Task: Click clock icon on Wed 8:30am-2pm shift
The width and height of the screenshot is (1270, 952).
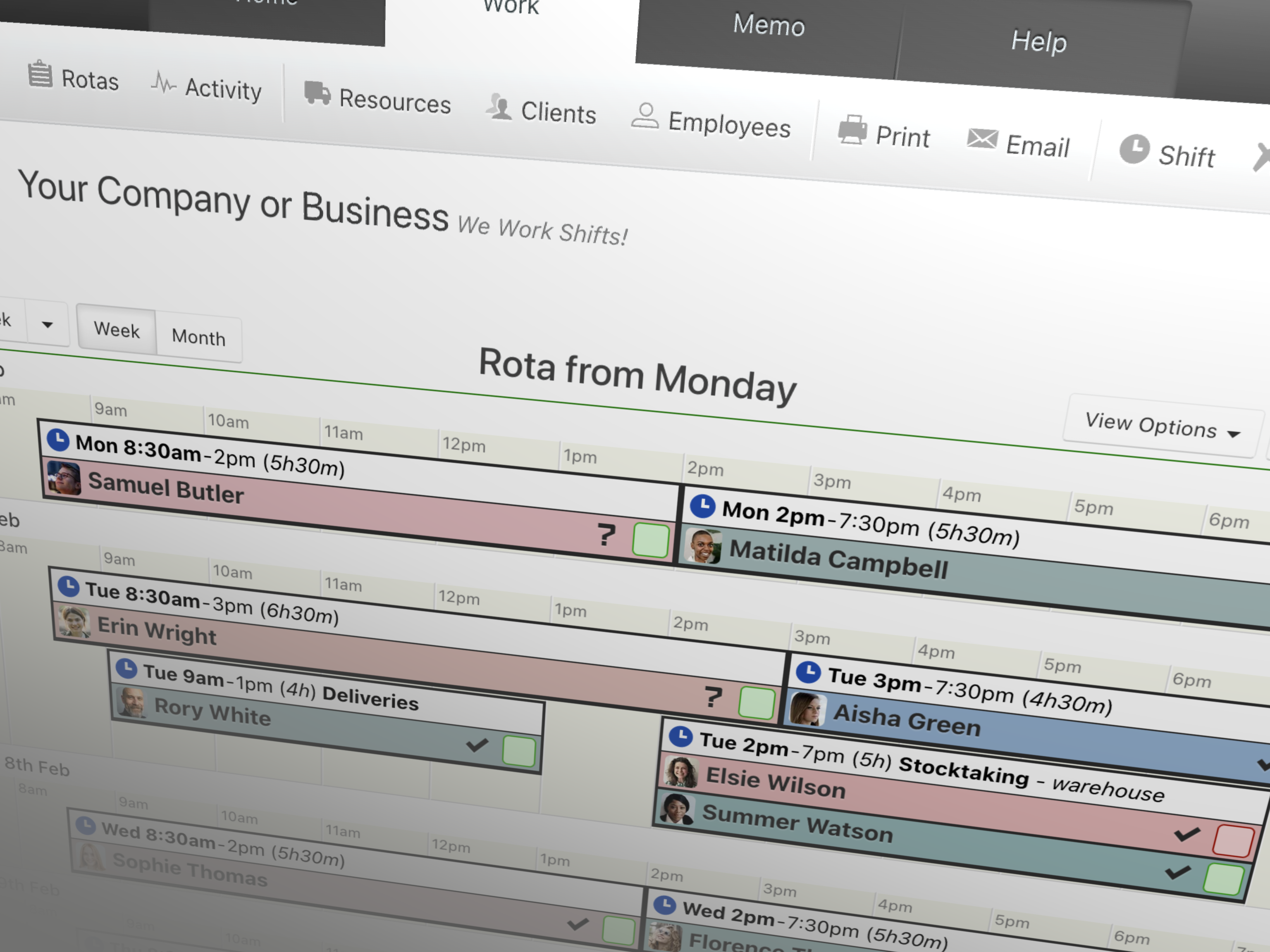Action: tap(86, 825)
